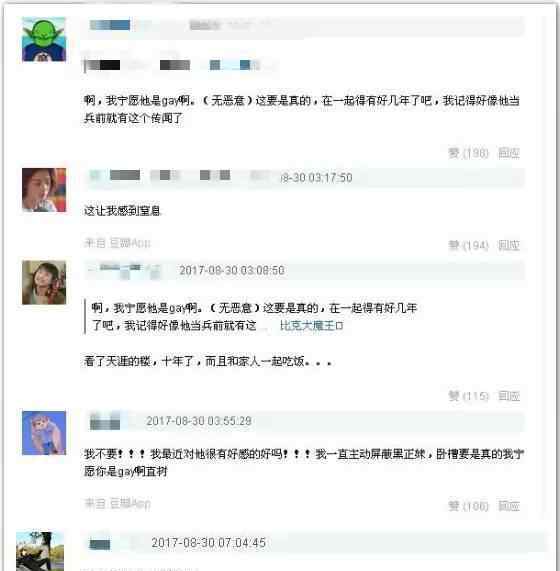The width and height of the screenshot is (560, 571).
Task: Reply via 回应 next to 赞 (115)
Action: (509, 396)
